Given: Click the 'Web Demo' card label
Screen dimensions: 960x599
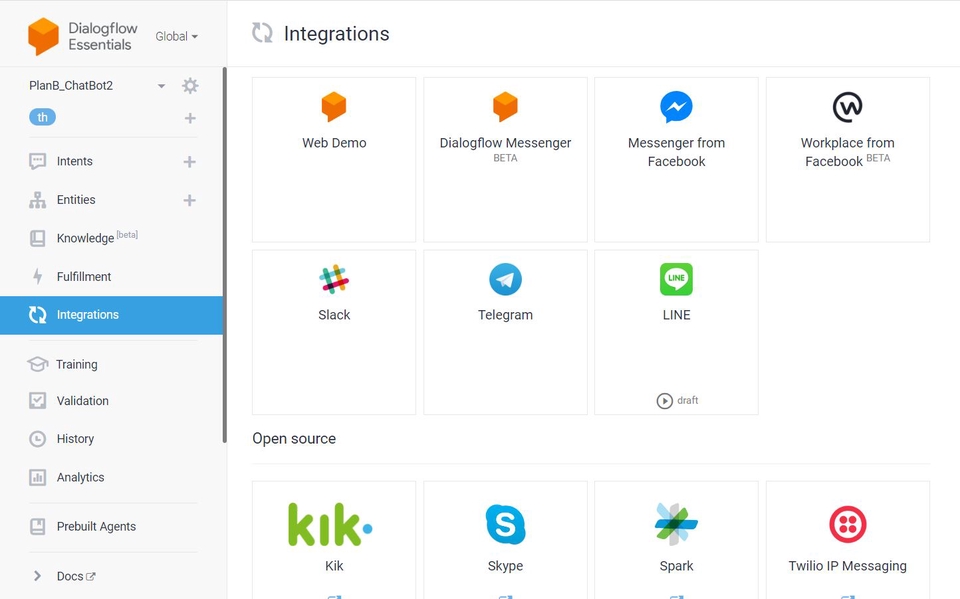Looking at the screenshot, I should (x=334, y=143).
